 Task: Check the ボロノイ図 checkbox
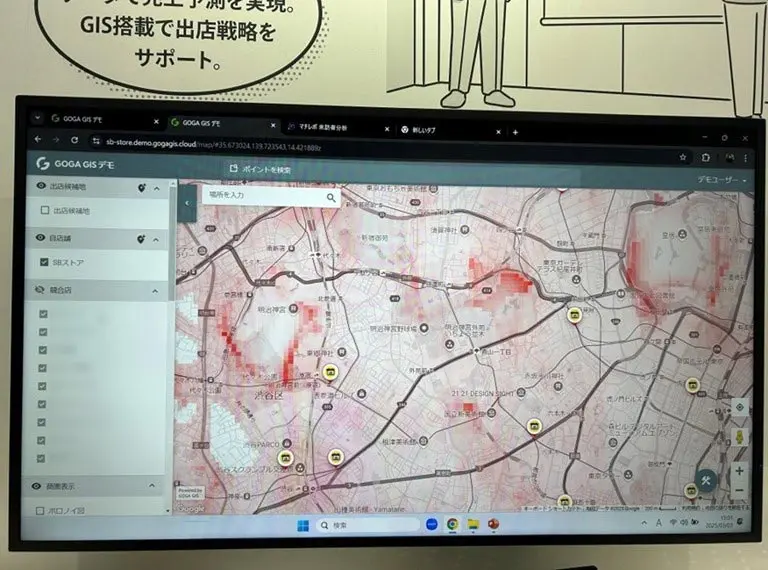point(40,511)
